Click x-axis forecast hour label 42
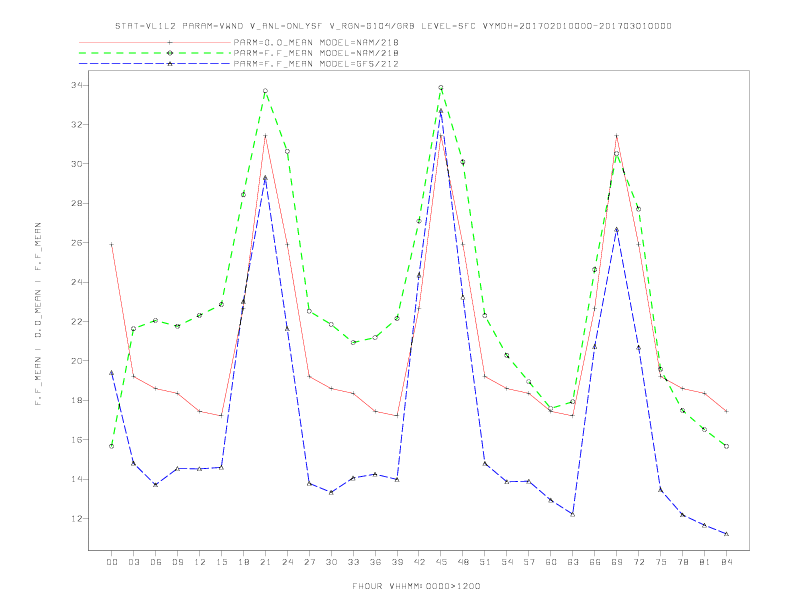Screen dimensions: 792x612 419,562
